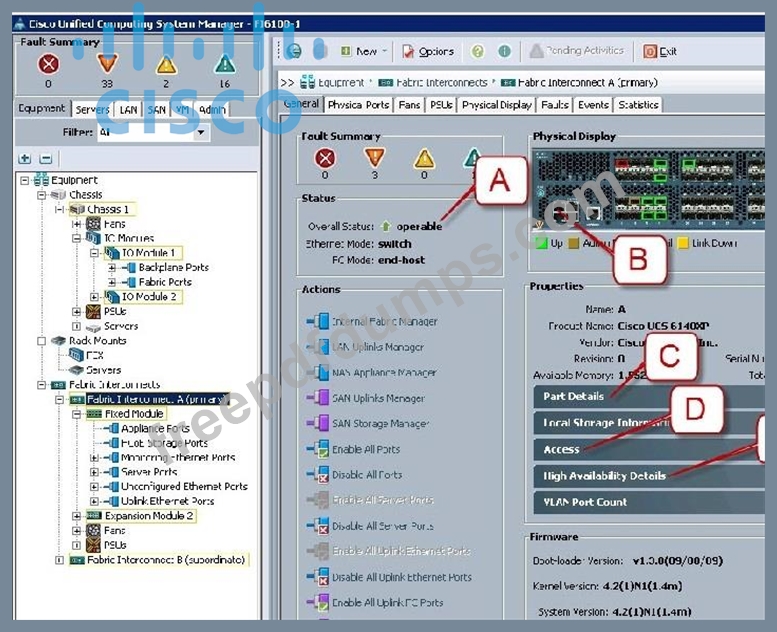Expand the Access section
This screenshot has width=777, height=632.
649,450
